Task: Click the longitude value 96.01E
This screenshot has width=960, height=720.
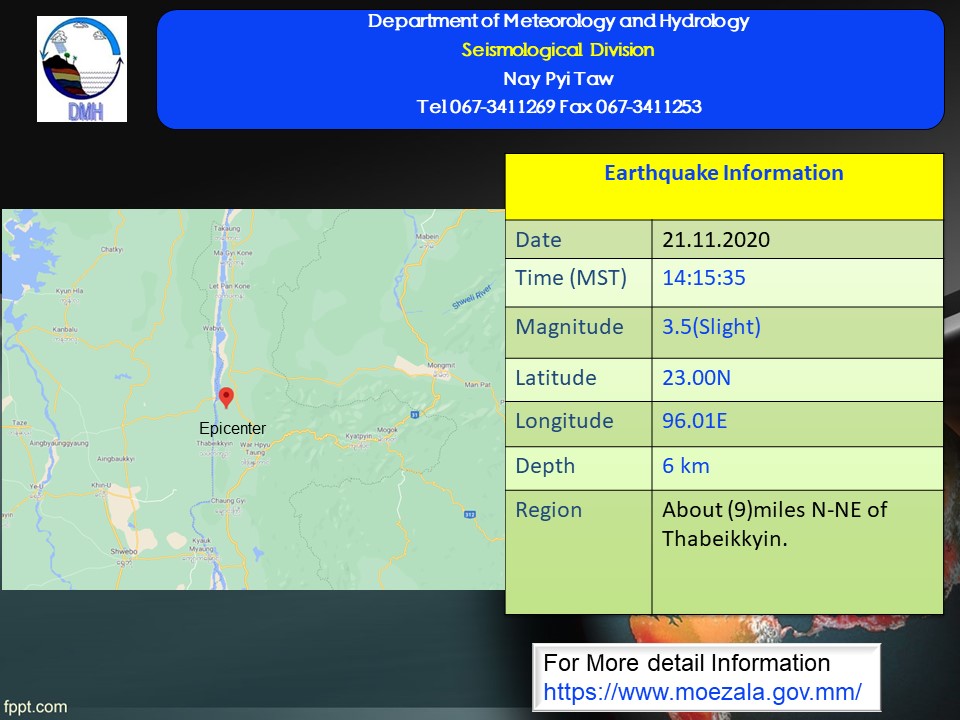Action: (694, 421)
